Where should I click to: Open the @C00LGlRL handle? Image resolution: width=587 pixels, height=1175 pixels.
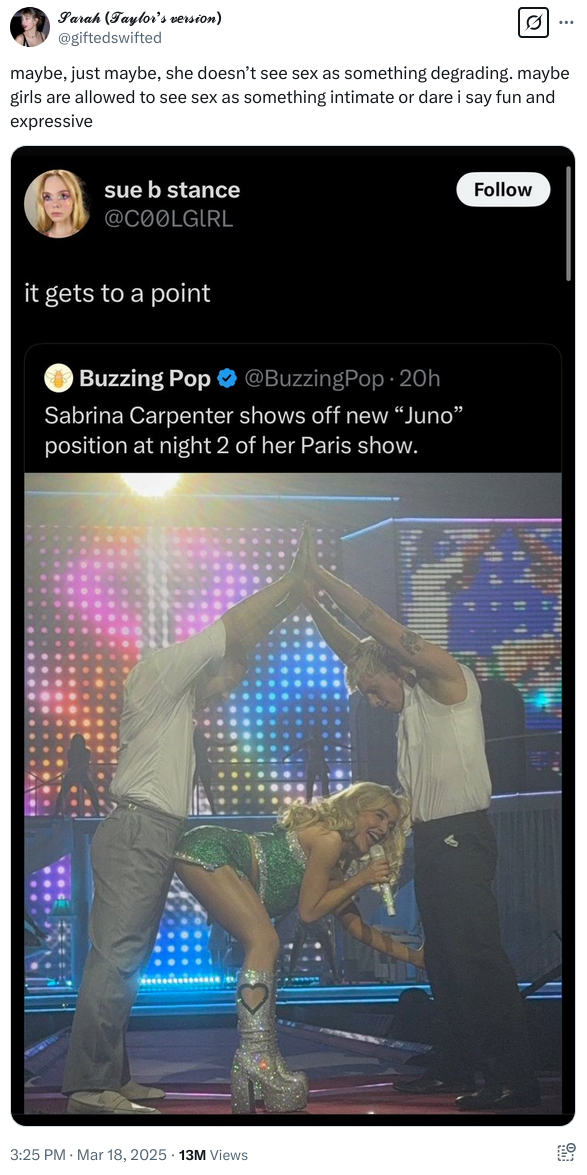pos(169,219)
